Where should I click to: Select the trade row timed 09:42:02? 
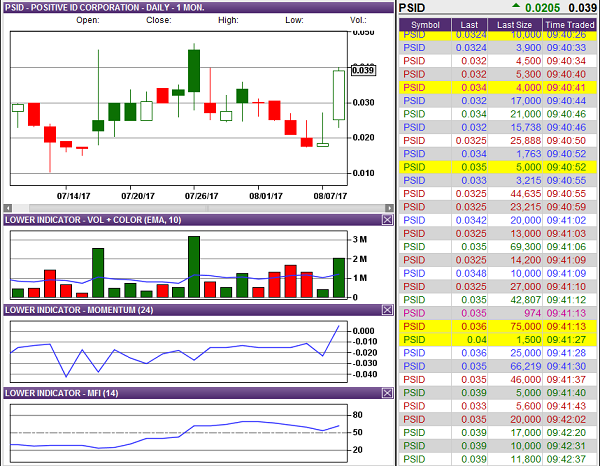point(497,419)
